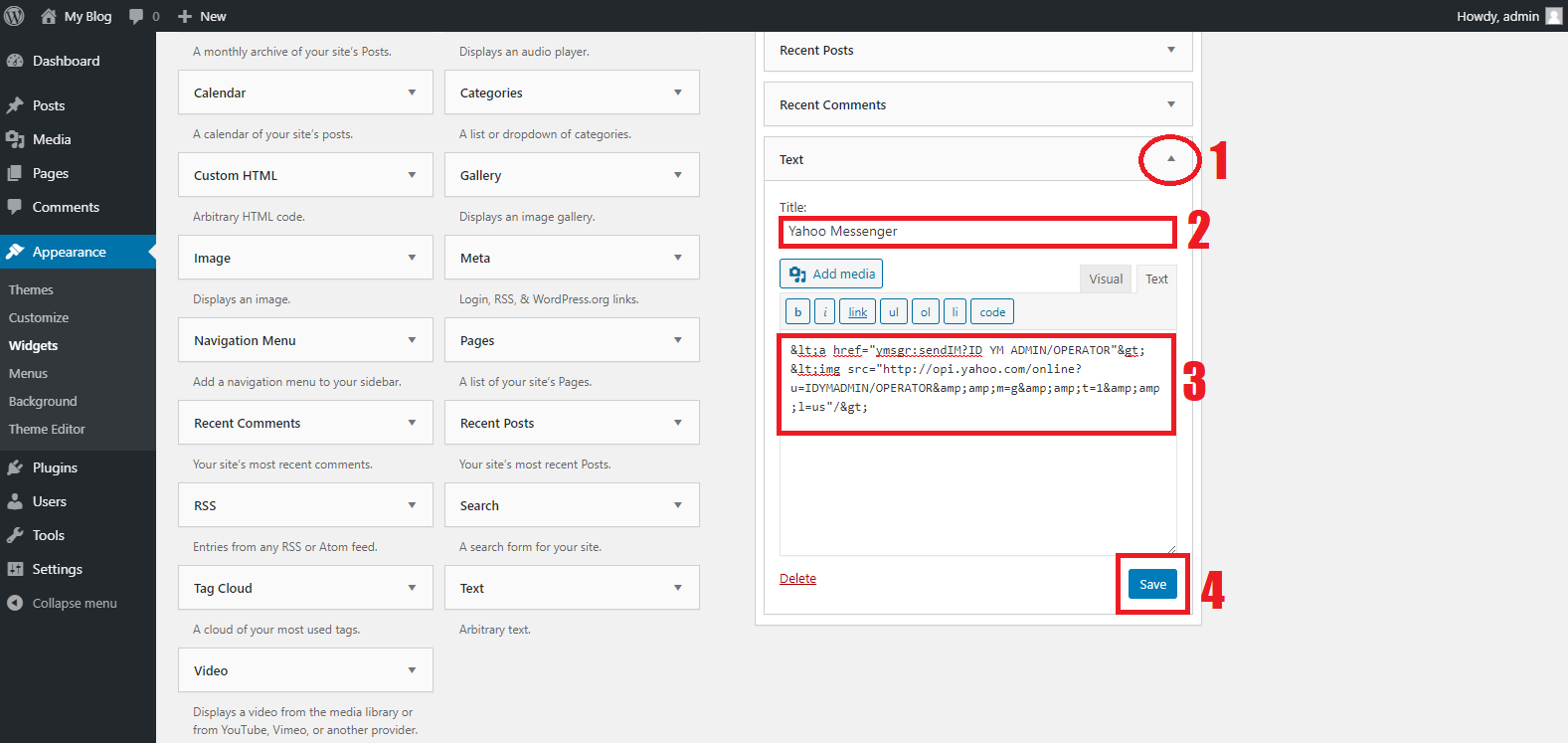Screen dimensions: 1568x743
Task: Expand the Tag Cloud widget option
Action: [412, 588]
